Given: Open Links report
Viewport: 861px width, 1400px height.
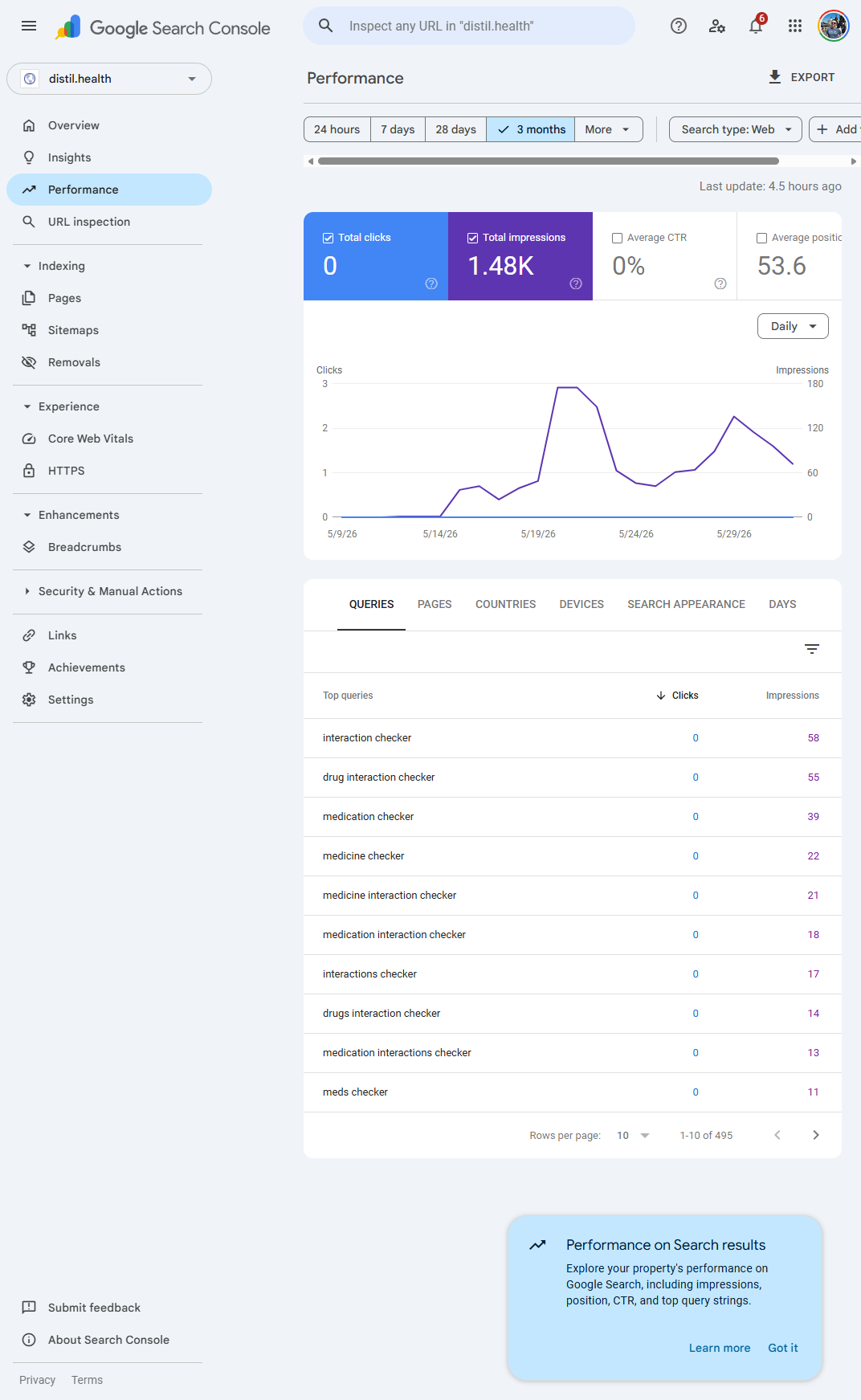Looking at the screenshot, I should coord(109,635).
